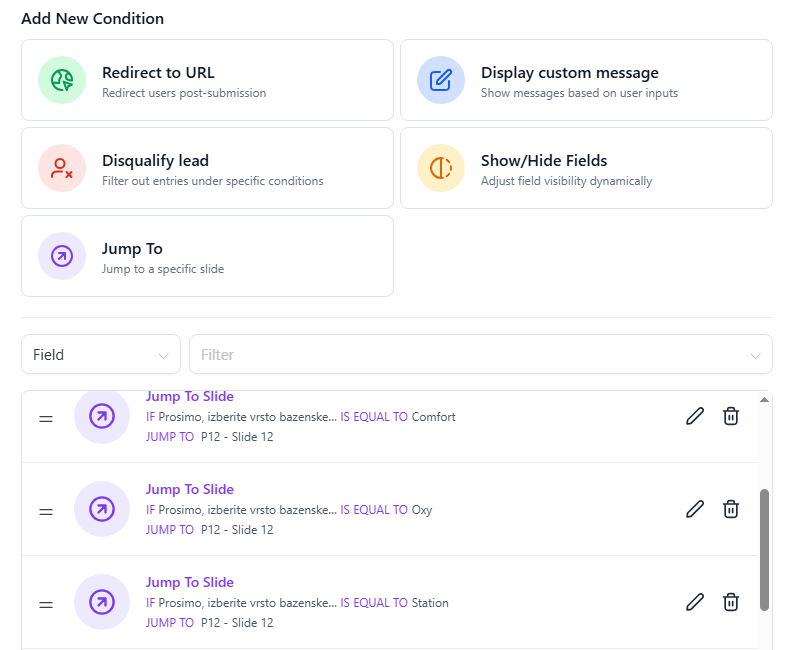Delete the Oxy jump condition
This screenshot has width=793, height=650.
point(731,509)
